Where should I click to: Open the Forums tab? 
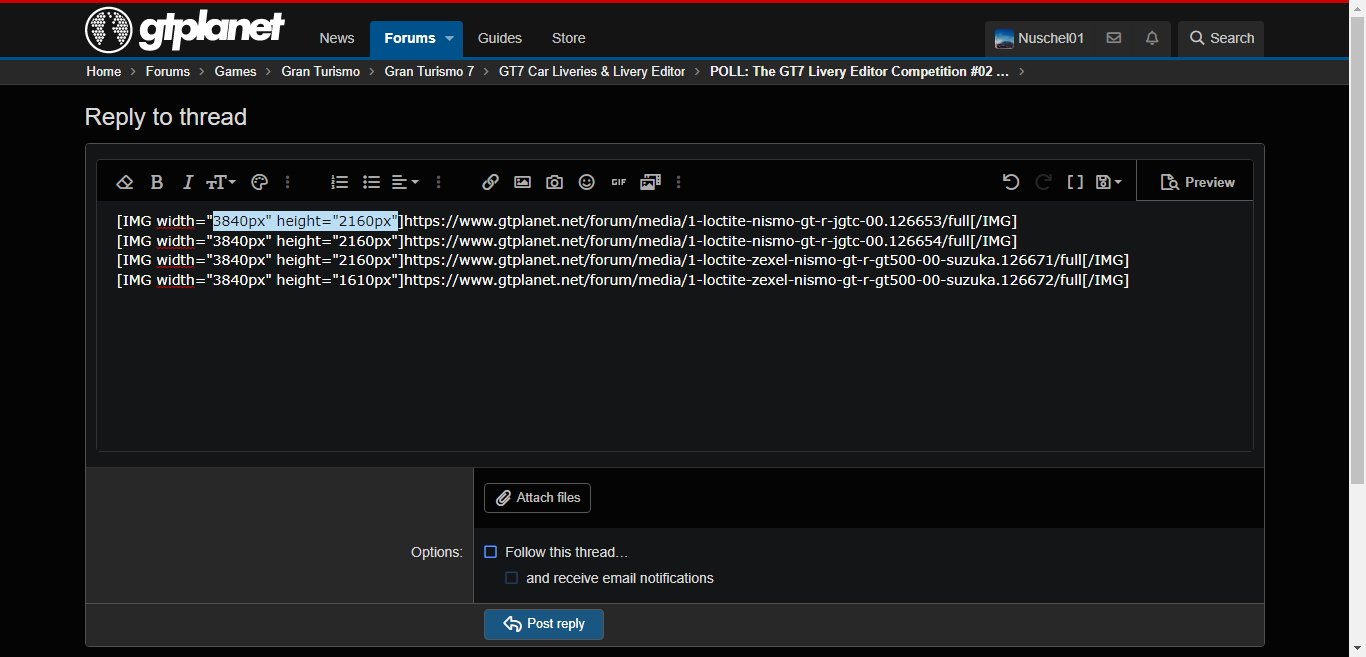410,38
